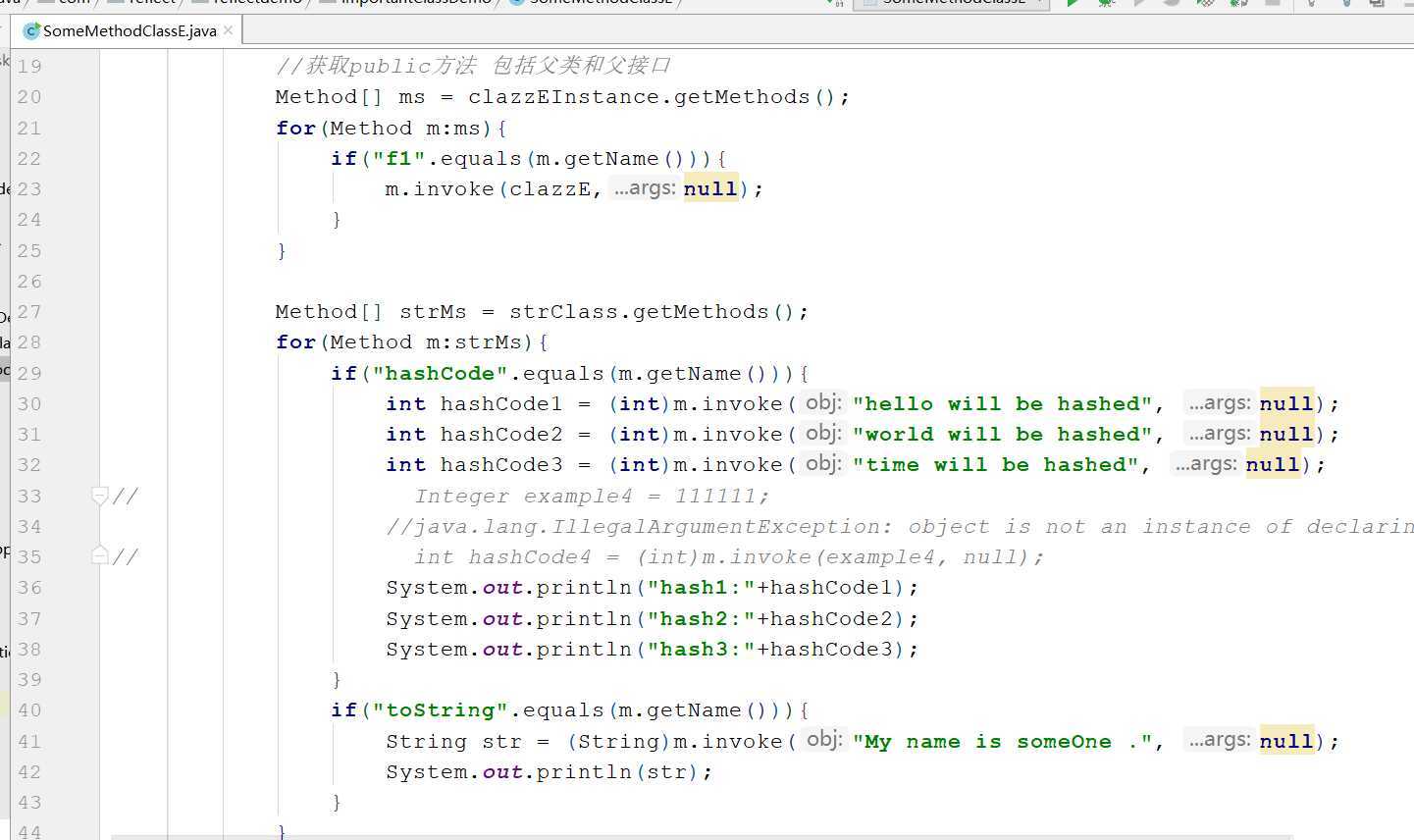Viewport: 1414px width, 840px height.
Task: Click "for(Method m:strMs){" on line 28
Action: pos(412,341)
